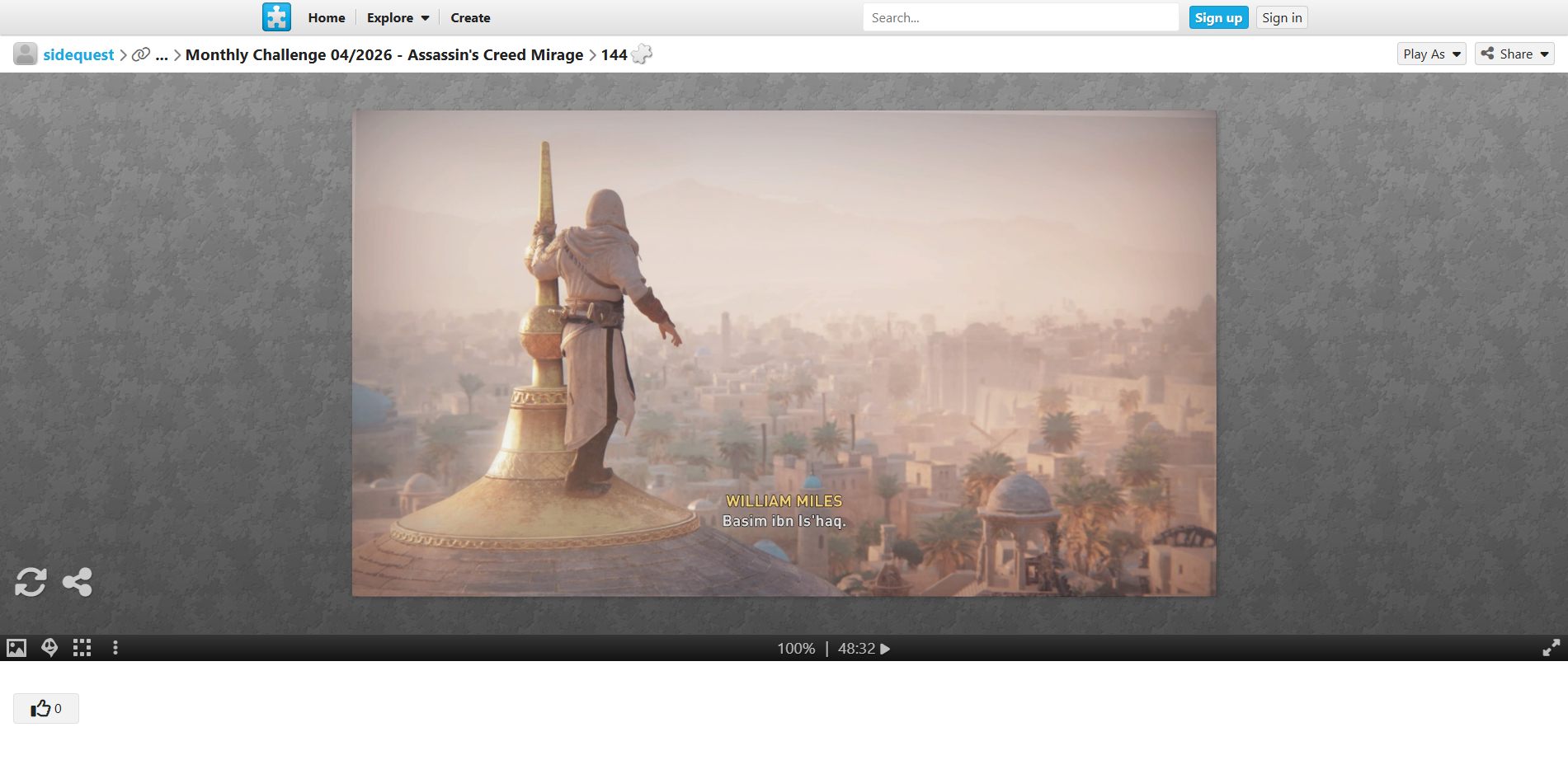
Task: Show the puzzle image preview icon
Action: [x=16, y=648]
